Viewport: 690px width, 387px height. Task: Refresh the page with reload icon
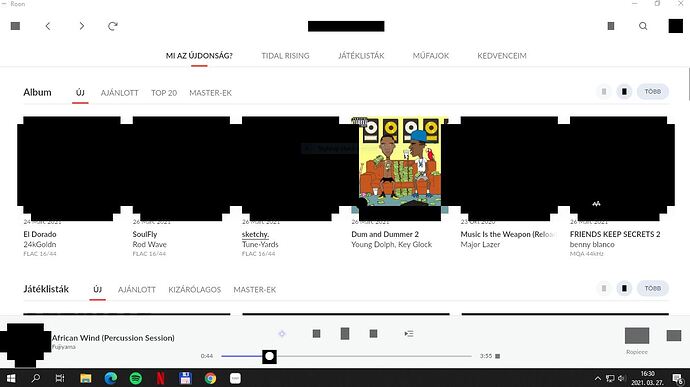click(113, 26)
